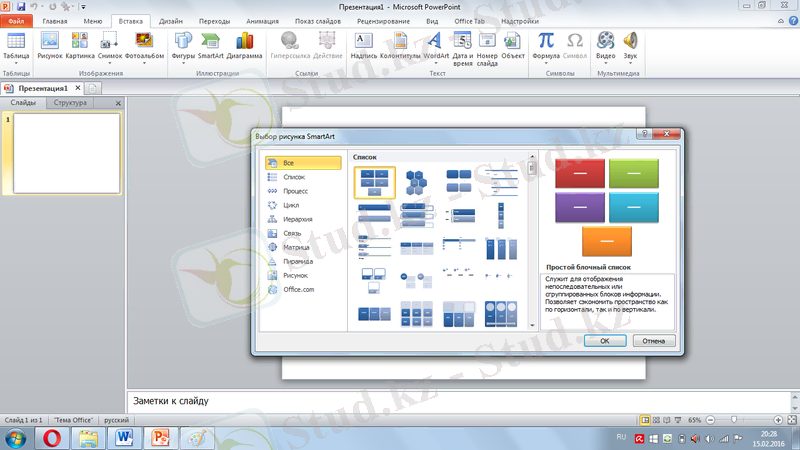Add a text box with Надпись
Viewport: 800px width, 450px height.
point(363,45)
